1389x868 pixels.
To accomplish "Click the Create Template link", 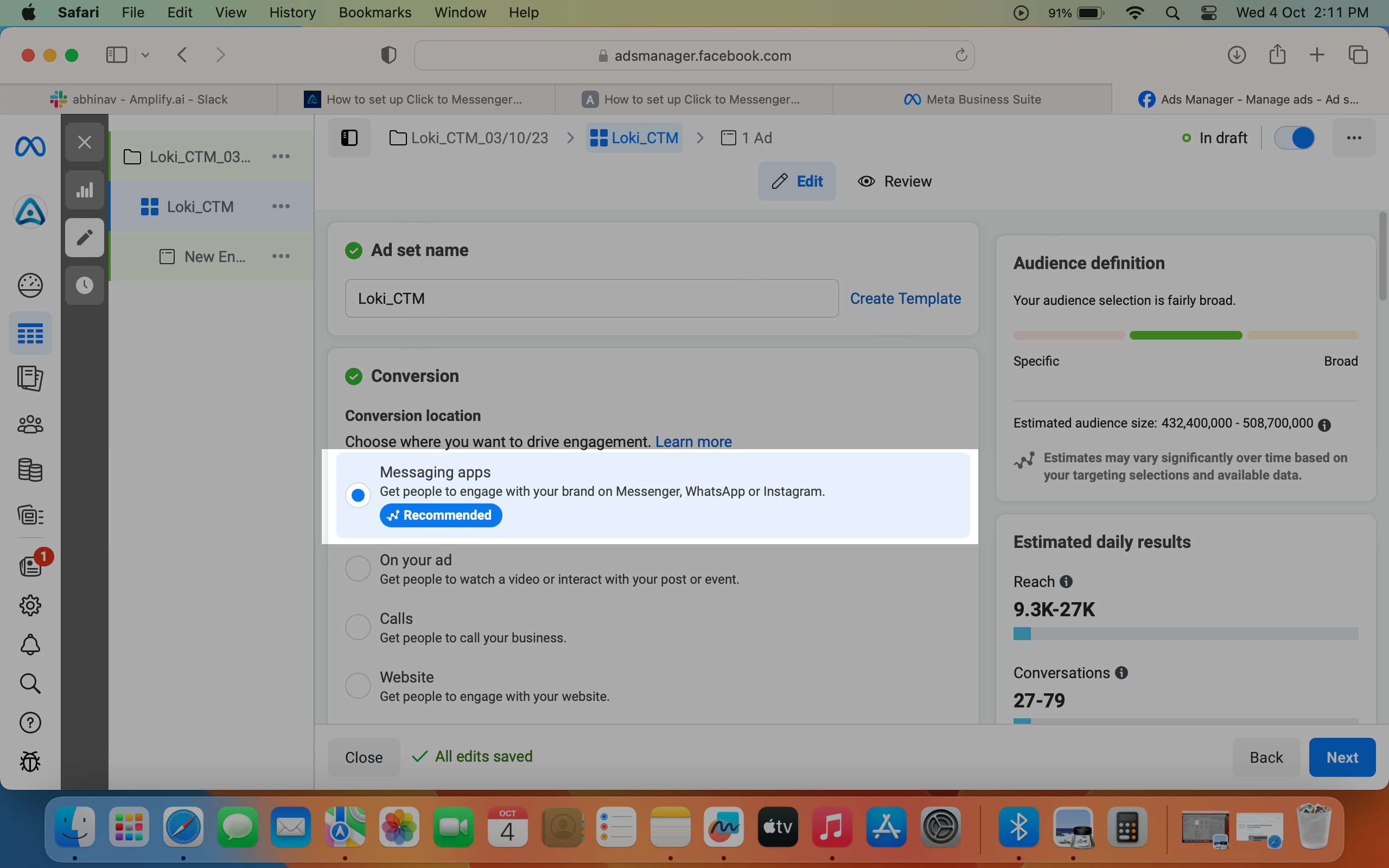I will tap(905, 298).
